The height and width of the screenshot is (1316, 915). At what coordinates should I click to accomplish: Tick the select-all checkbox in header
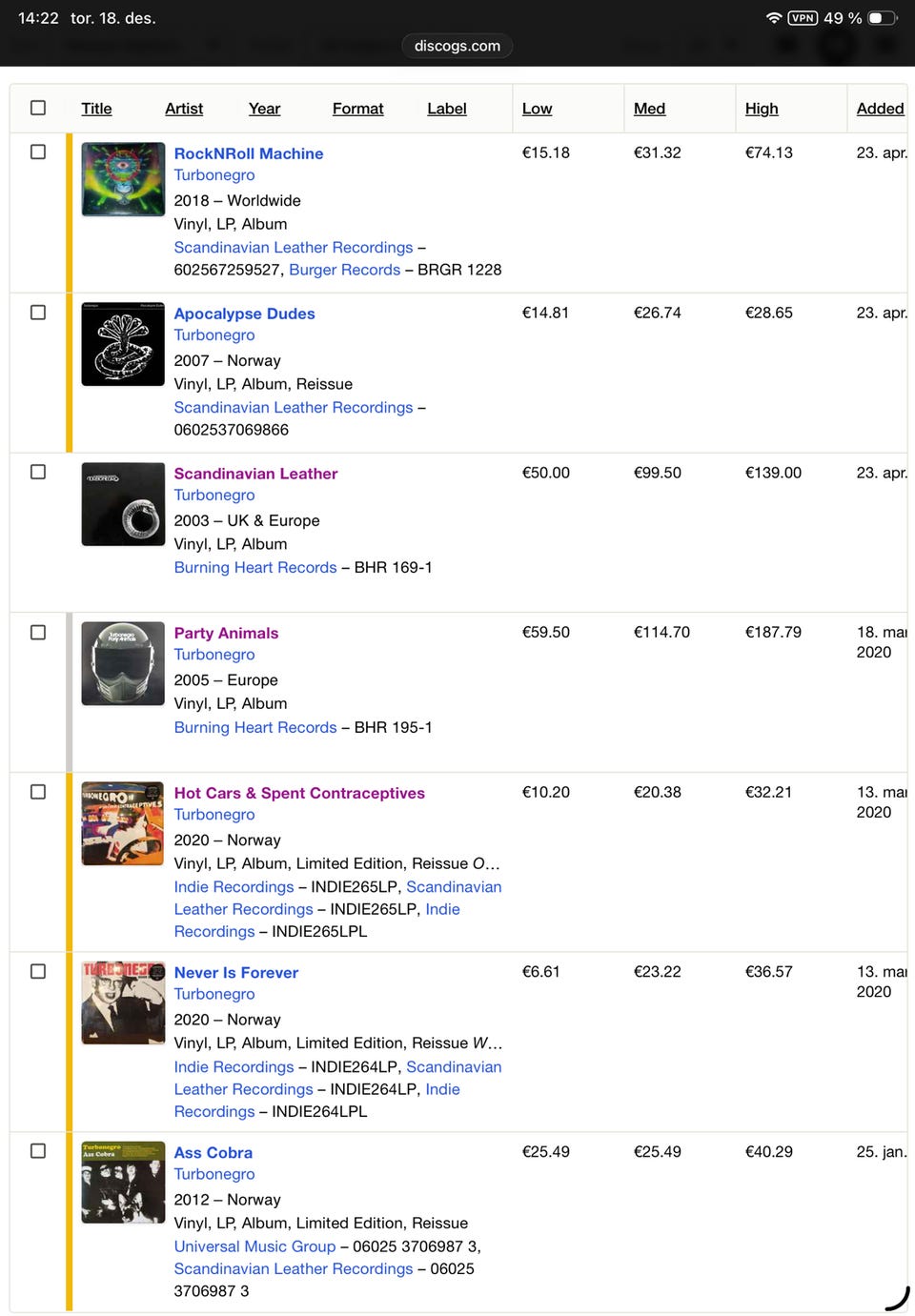click(38, 108)
